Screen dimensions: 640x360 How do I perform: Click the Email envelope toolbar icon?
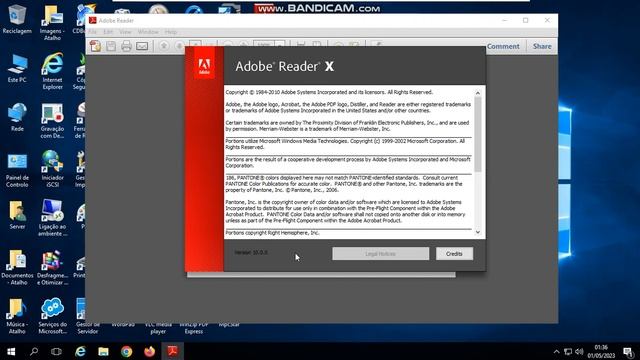click(142, 46)
